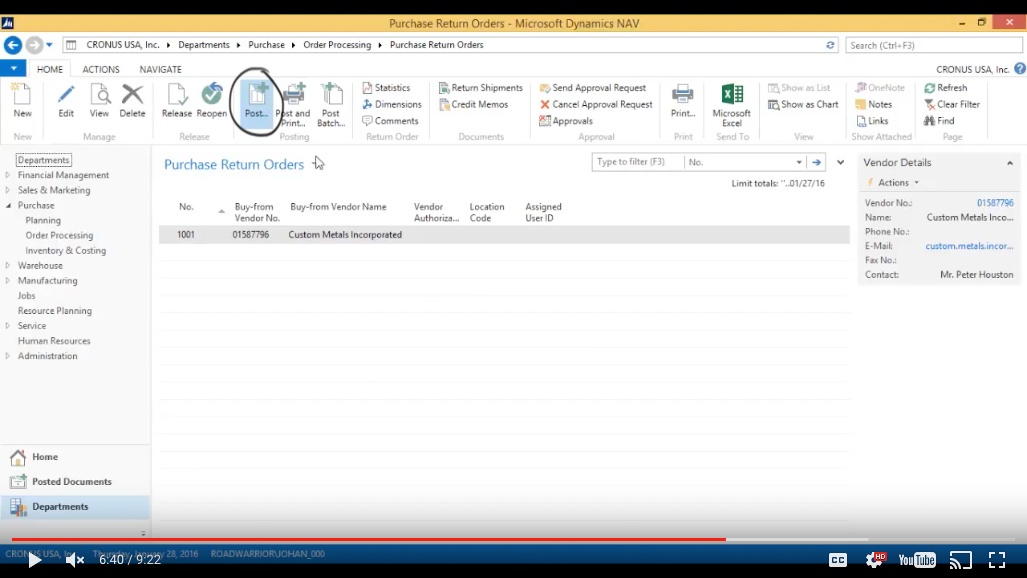Click the Type to filter field

637,162
